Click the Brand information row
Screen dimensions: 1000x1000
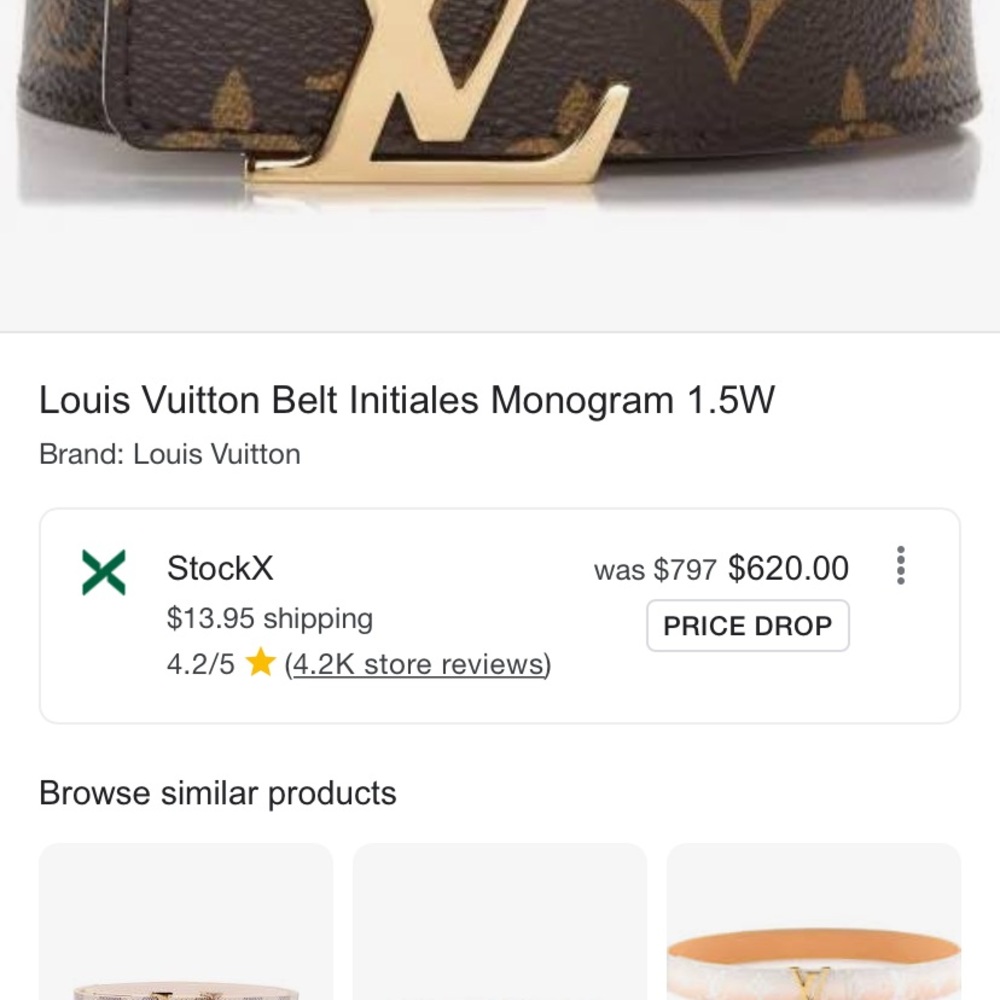[x=169, y=454]
